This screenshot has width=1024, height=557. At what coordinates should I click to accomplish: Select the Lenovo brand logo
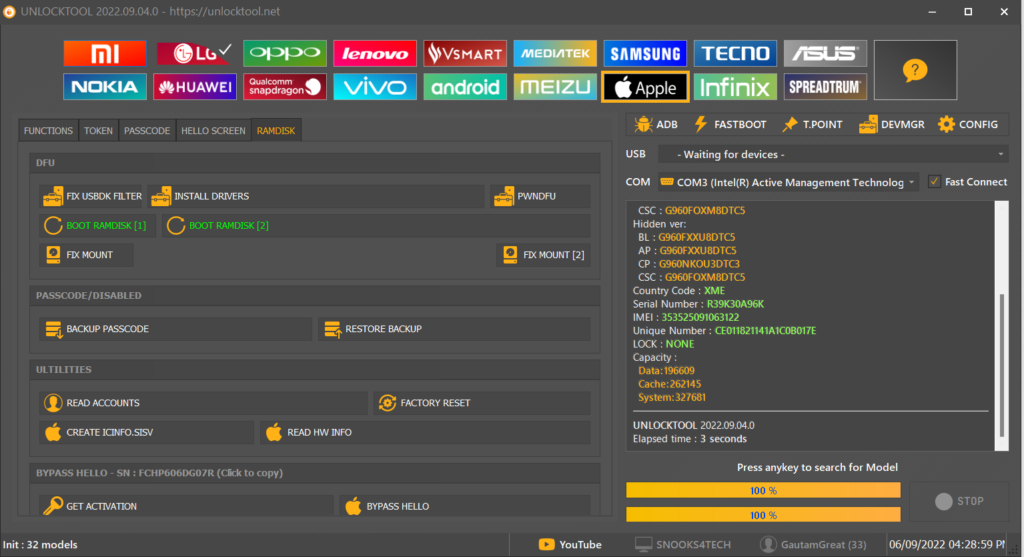[x=375, y=54]
